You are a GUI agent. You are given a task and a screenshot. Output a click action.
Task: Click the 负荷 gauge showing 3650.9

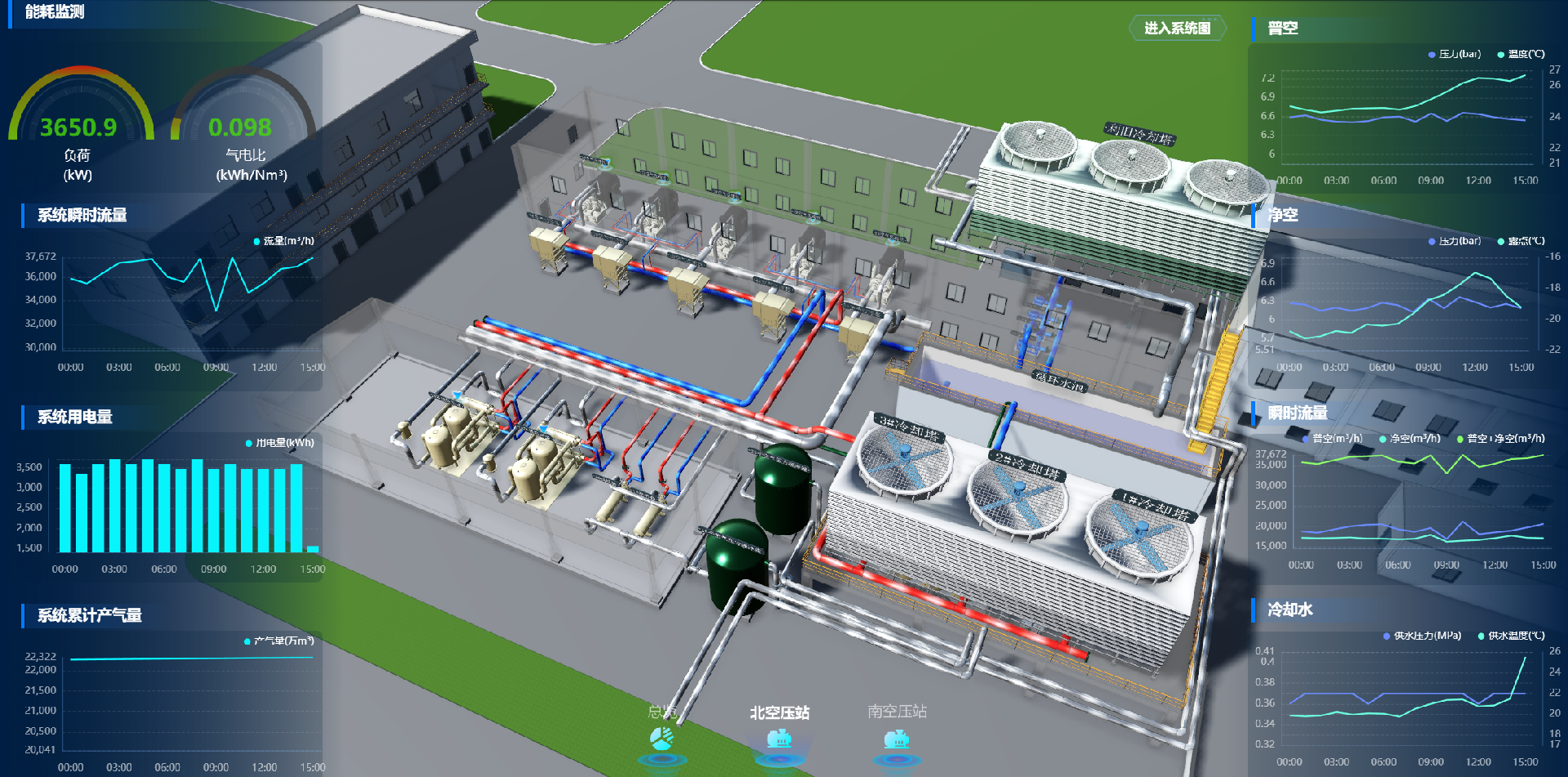79,127
